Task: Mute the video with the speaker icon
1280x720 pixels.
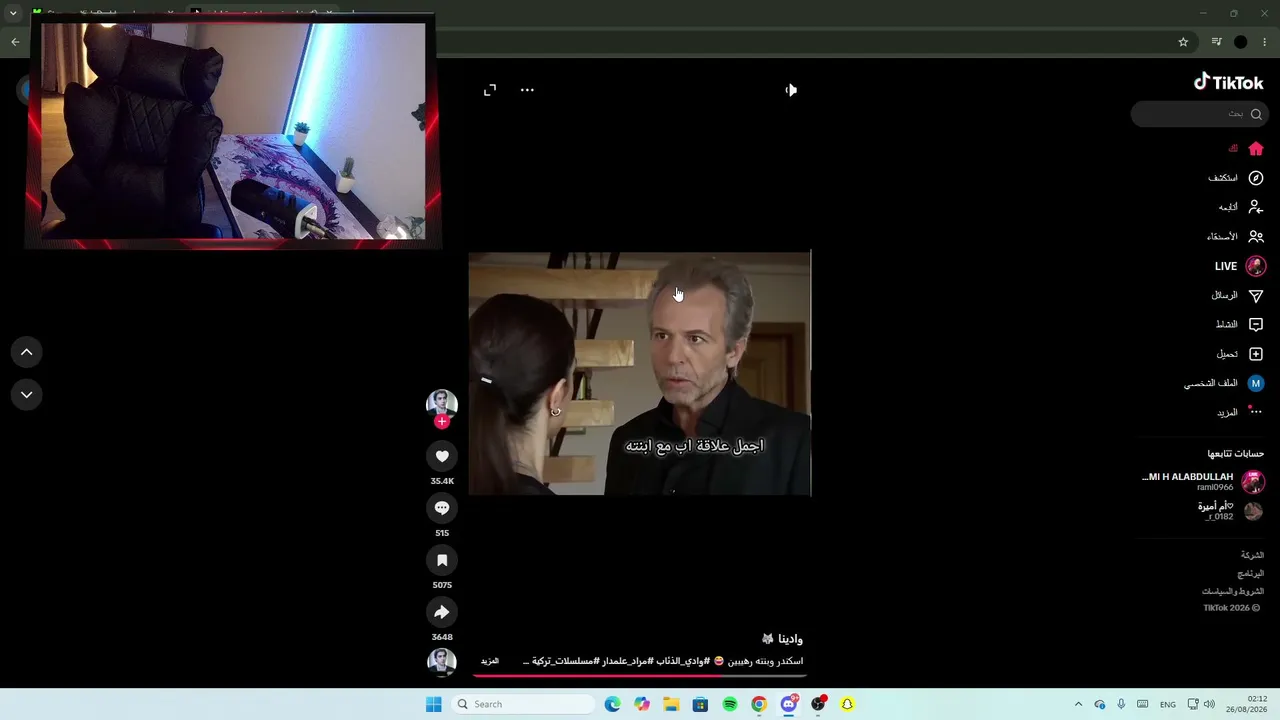Action: pos(791,90)
